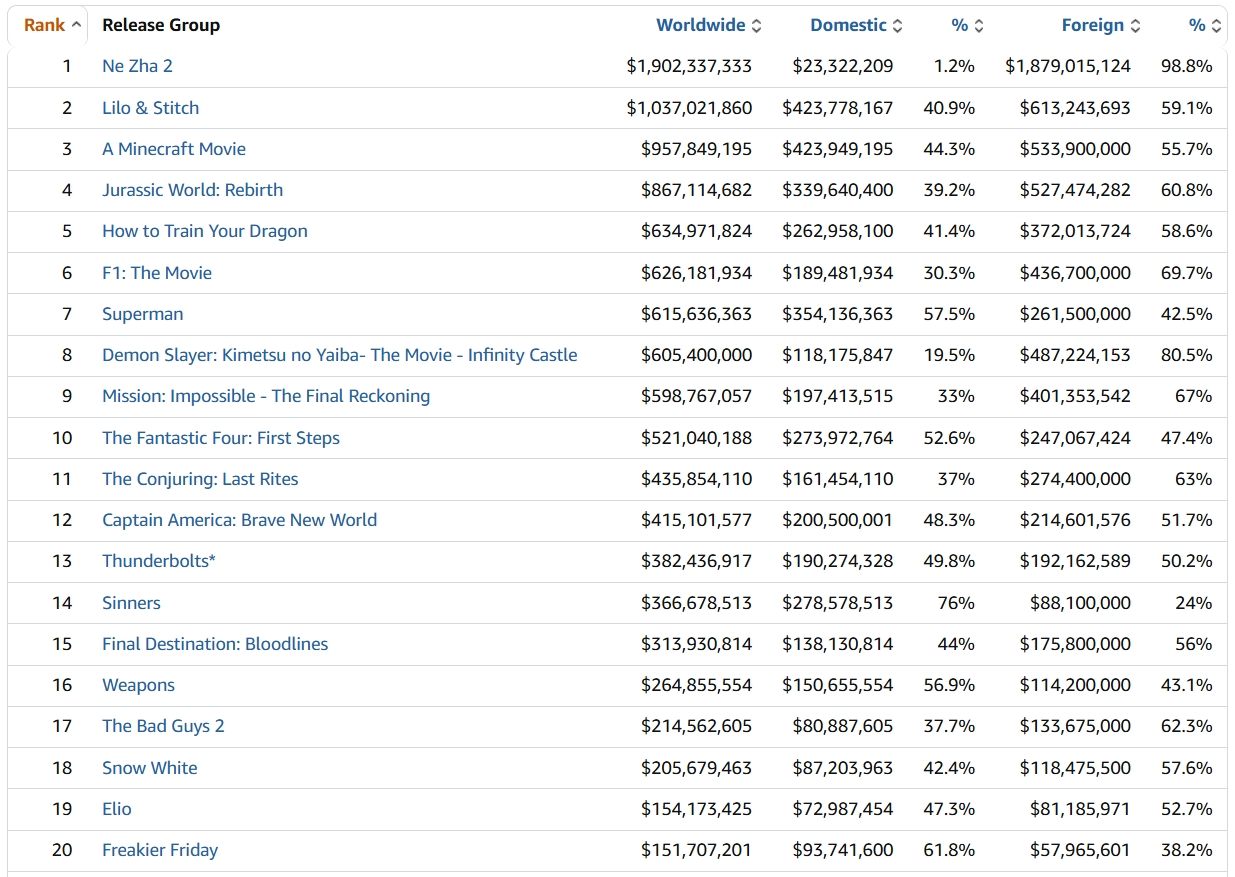Click the Domestic column sort arrows
Image resolution: width=1235 pixels, height=877 pixels.
(897, 26)
